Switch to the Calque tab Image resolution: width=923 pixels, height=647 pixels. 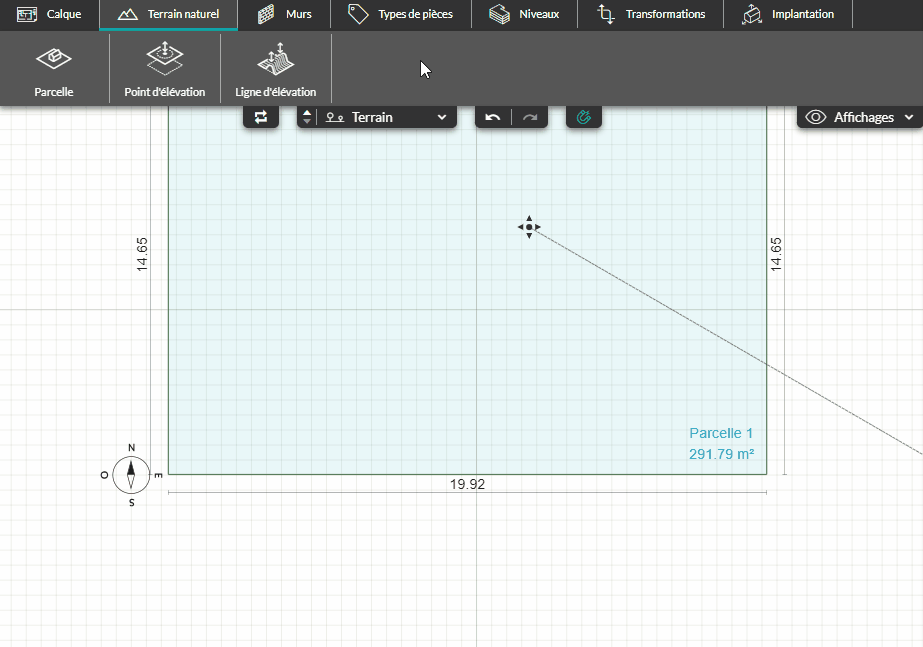[49, 14]
